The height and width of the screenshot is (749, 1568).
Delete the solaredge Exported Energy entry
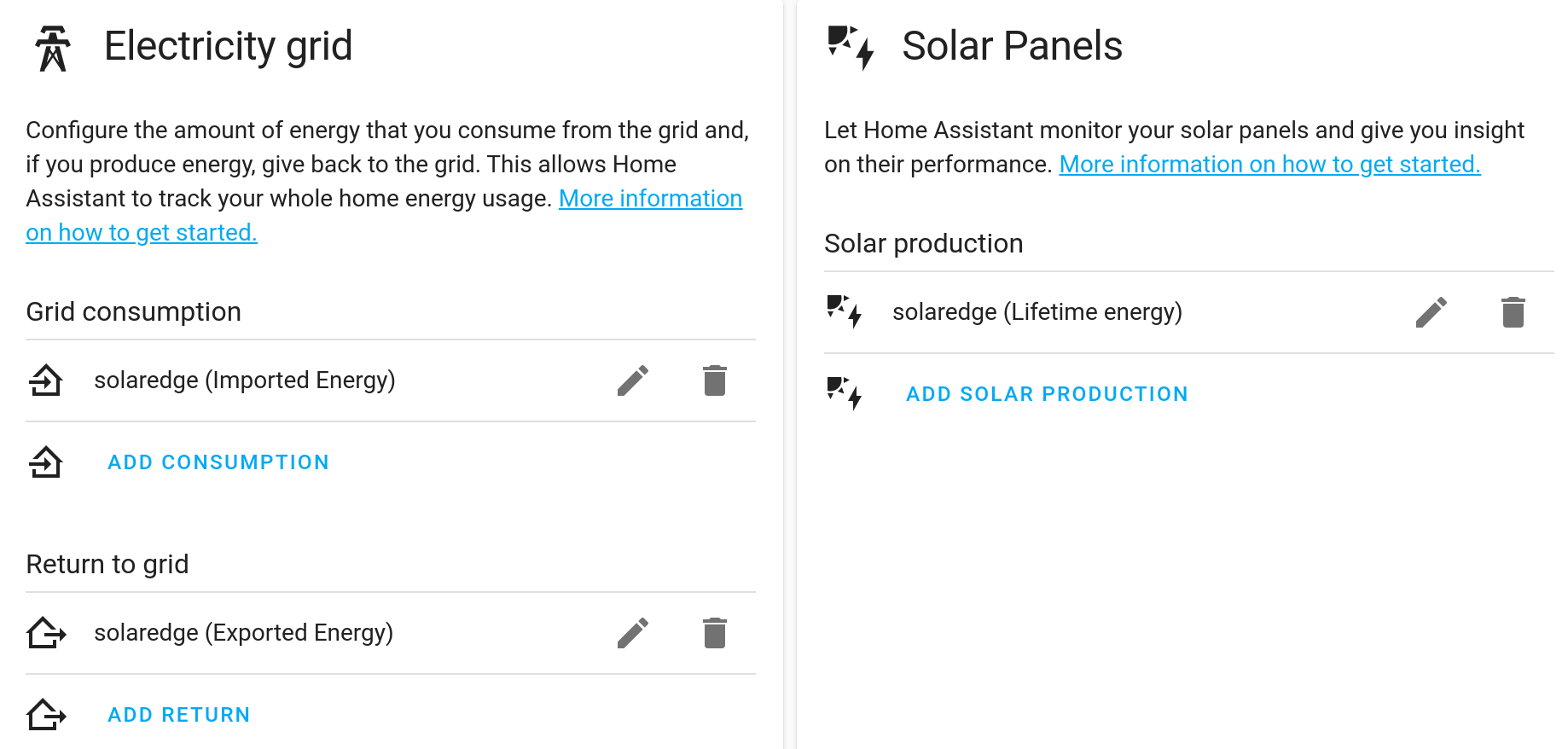(x=715, y=633)
